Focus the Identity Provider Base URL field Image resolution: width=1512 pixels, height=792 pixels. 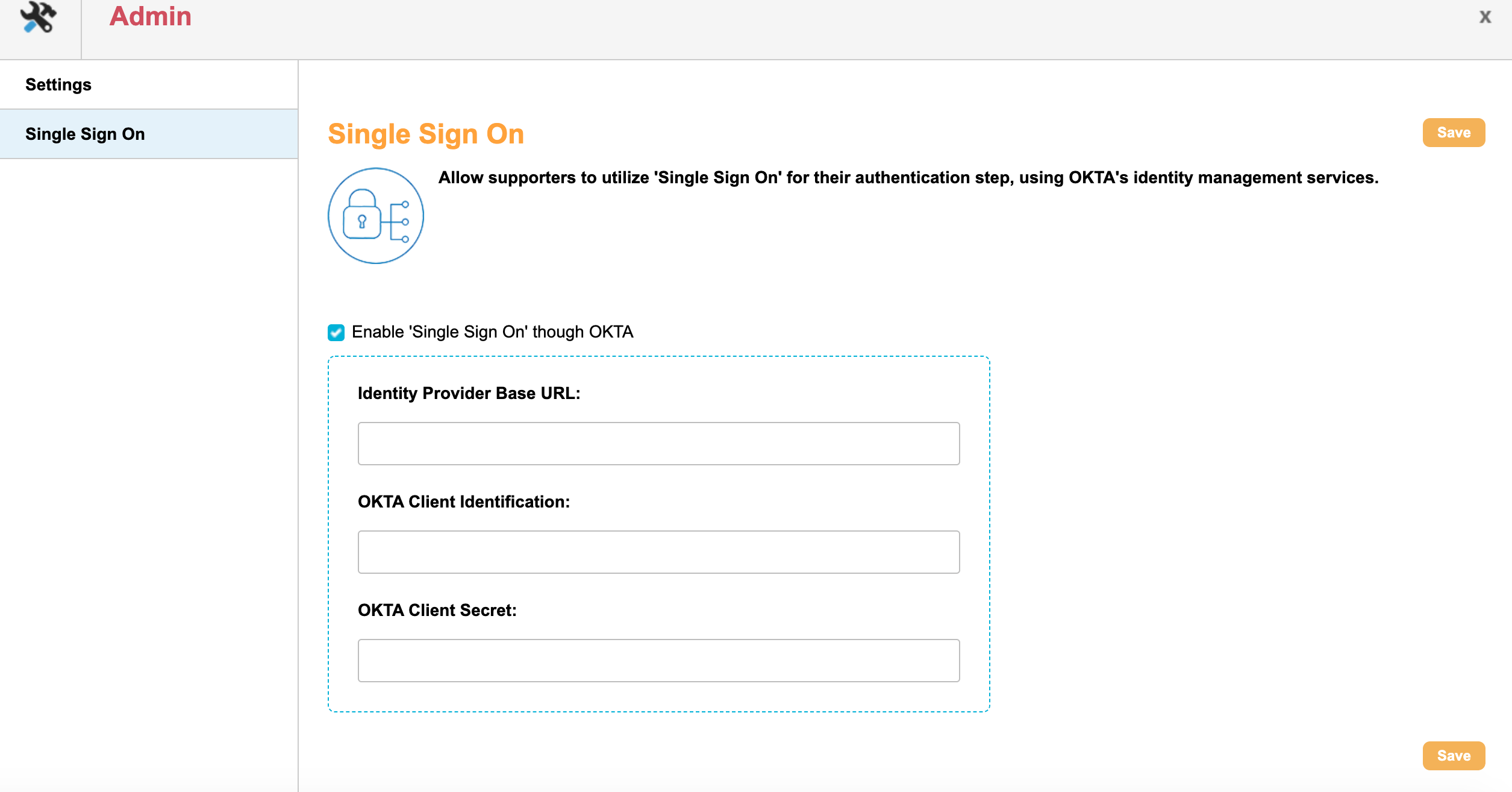pyautogui.click(x=658, y=444)
